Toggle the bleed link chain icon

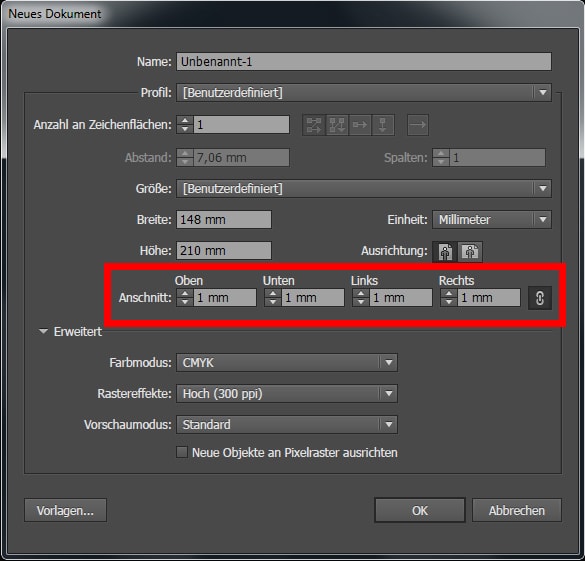coord(539,298)
